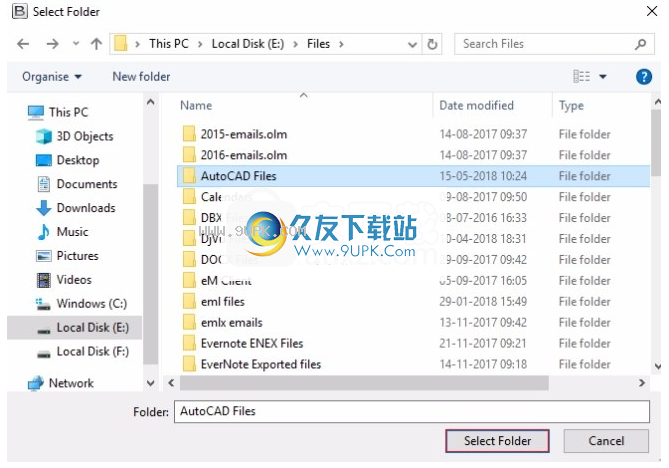Select the AutoCAD Files folder row
Viewport: 669px width, 468px height.
tap(413, 176)
